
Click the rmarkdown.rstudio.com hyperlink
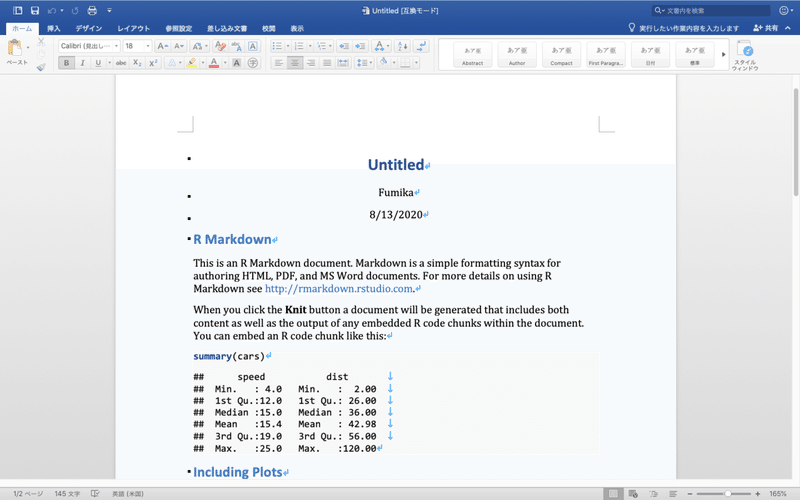(339, 288)
